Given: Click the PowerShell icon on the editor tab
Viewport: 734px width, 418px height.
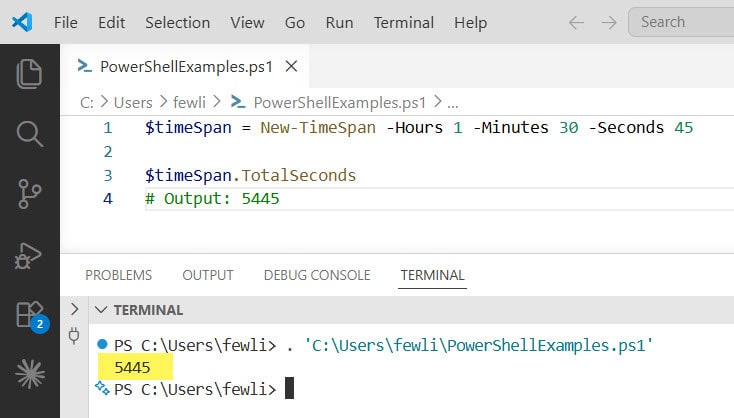Looking at the screenshot, I should coord(84,66).
